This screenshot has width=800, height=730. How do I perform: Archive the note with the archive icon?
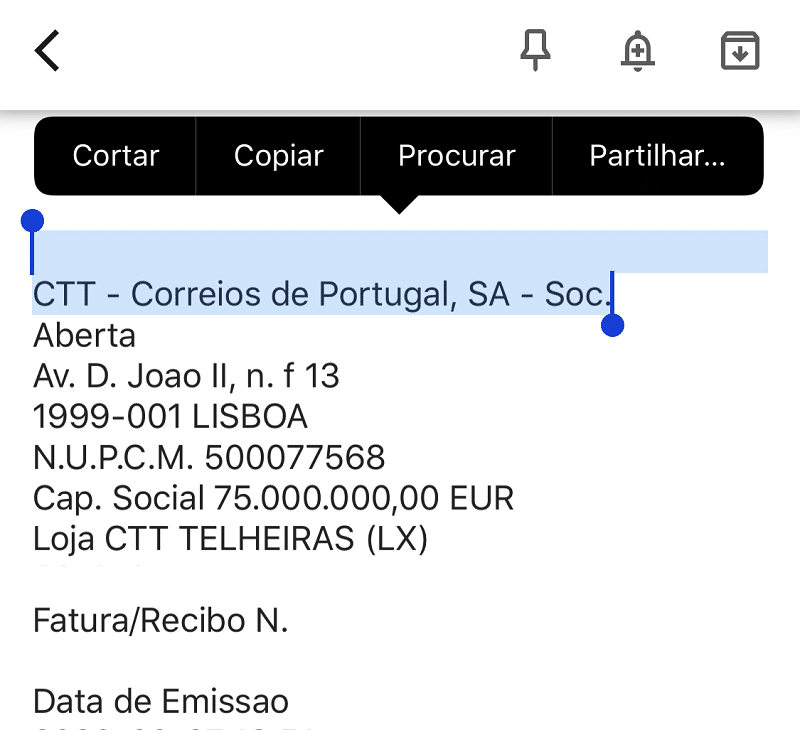[x=740, y=51]
